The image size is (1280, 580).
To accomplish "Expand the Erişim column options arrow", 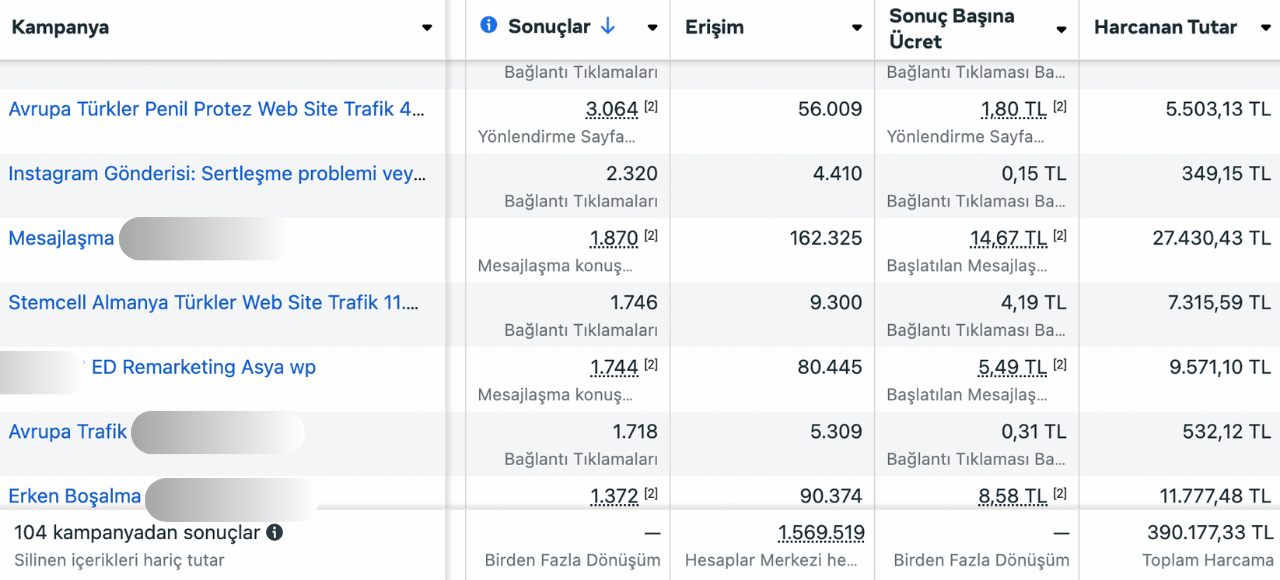I will tap(857, 28).
